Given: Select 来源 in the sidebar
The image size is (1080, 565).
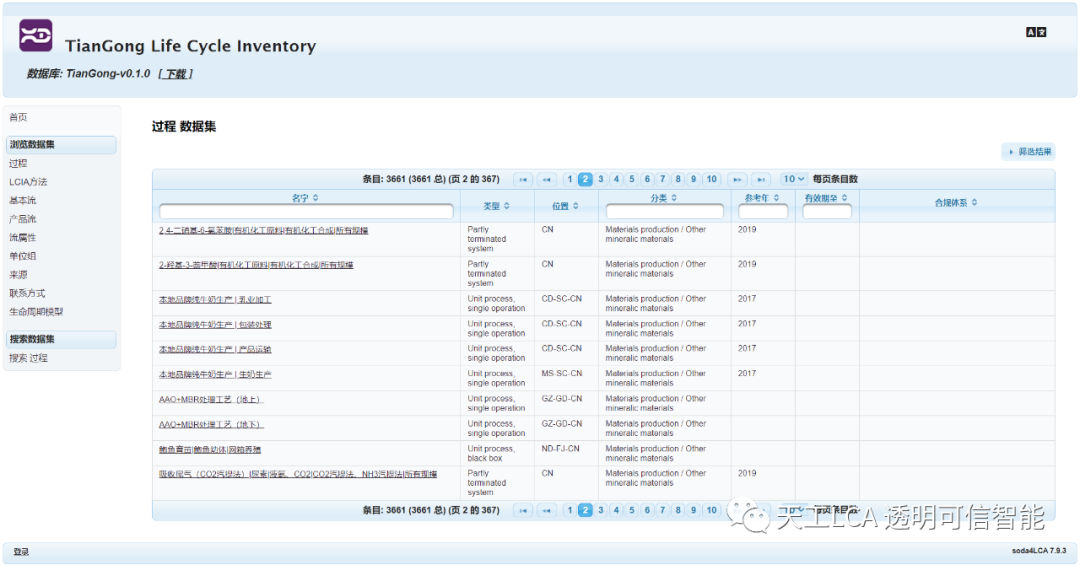Looking at the screenshot, I should [x=19, y=275].
